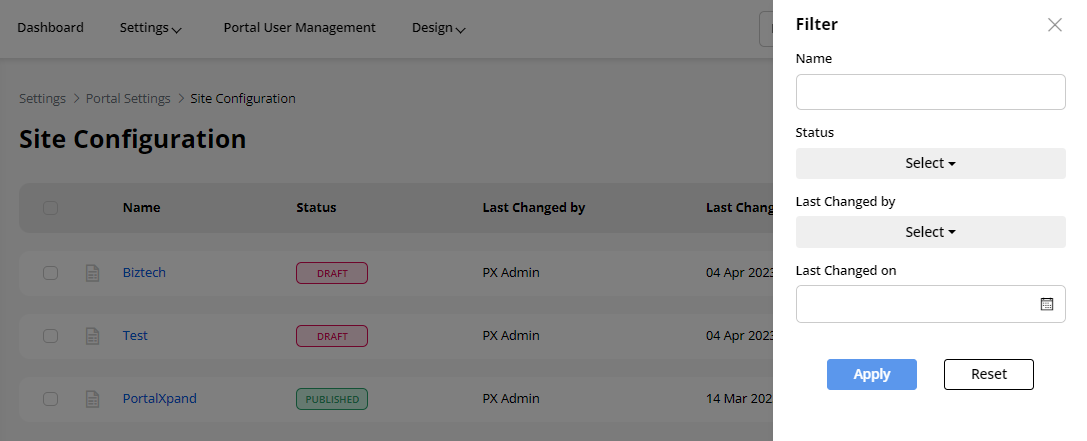Go to Dashboard
The height and width of the screenshot is (441, 1087).
(x=50, y=28)
